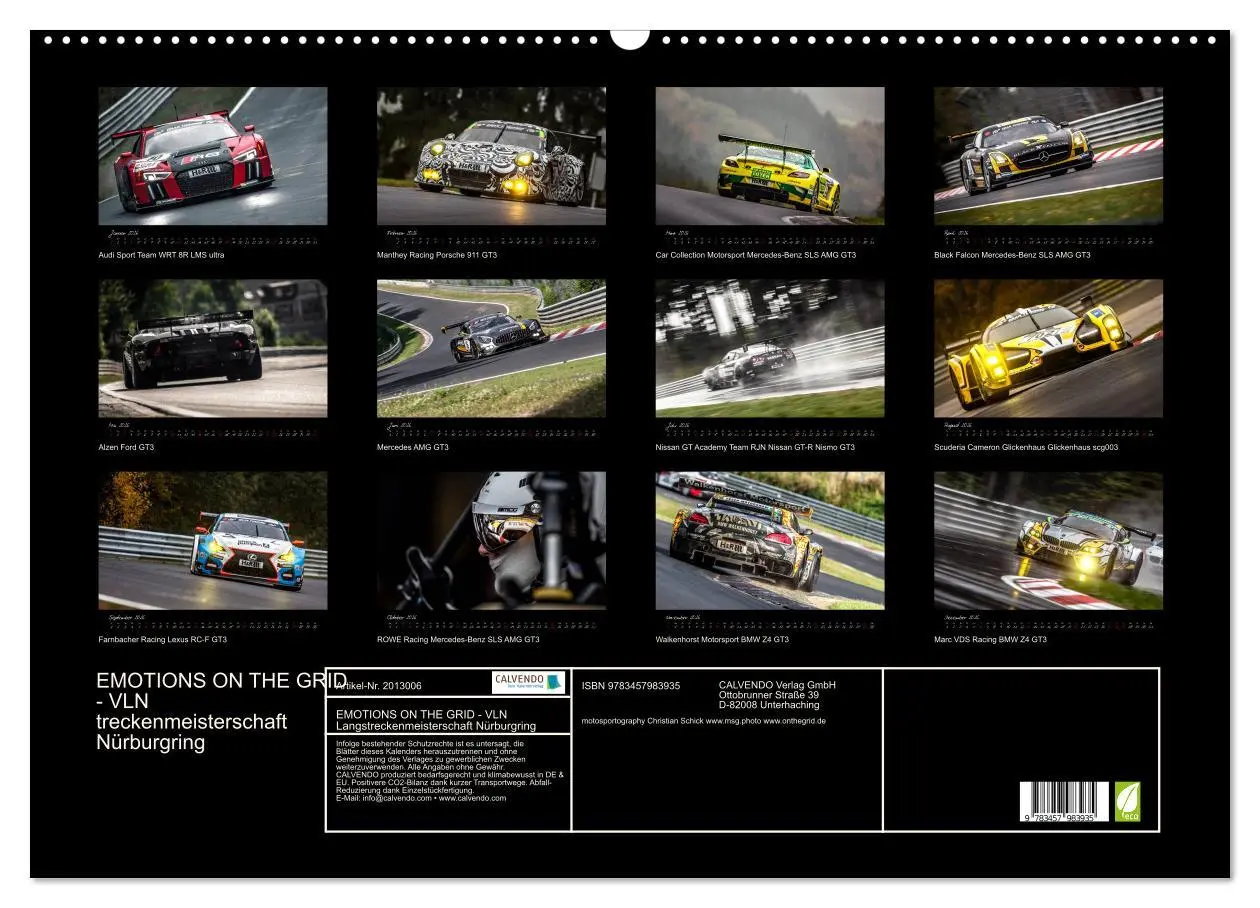Click the Walkenhorst BMW Z4 photo

(x=770, y=541)
